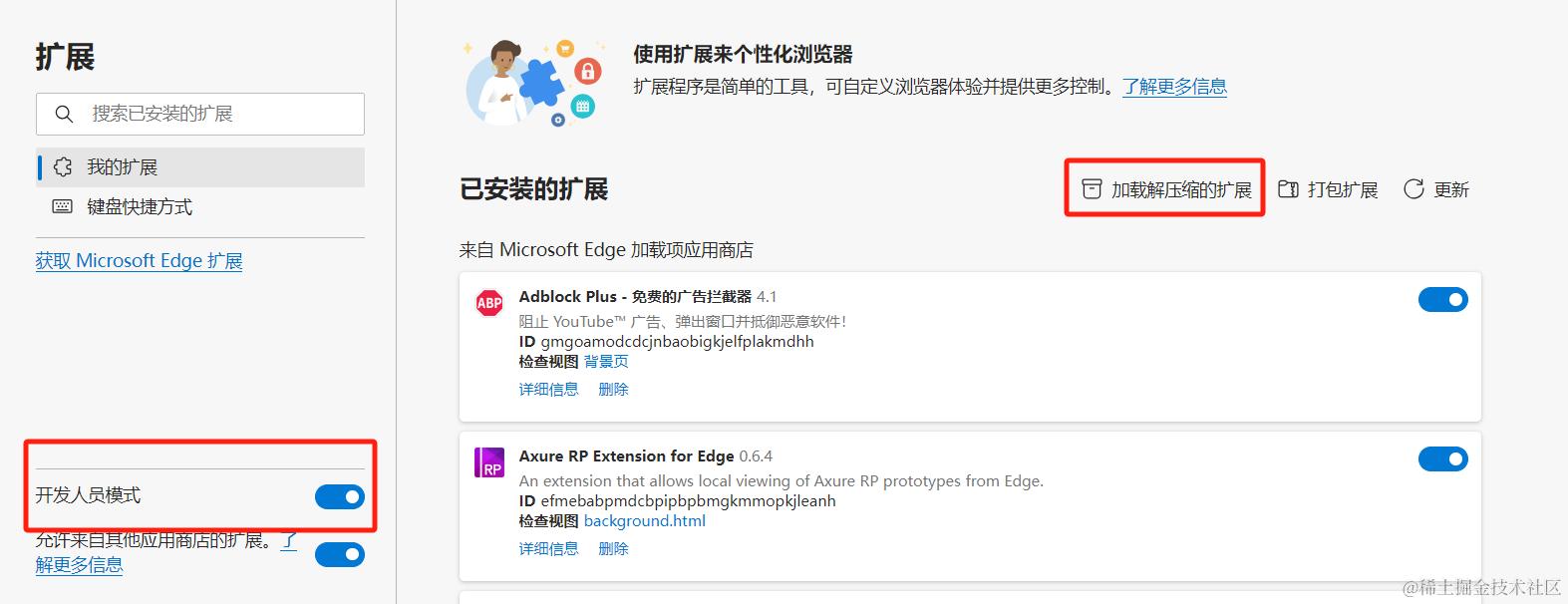Click the 已安装的扩展 heading

click(x=533, y=189)
